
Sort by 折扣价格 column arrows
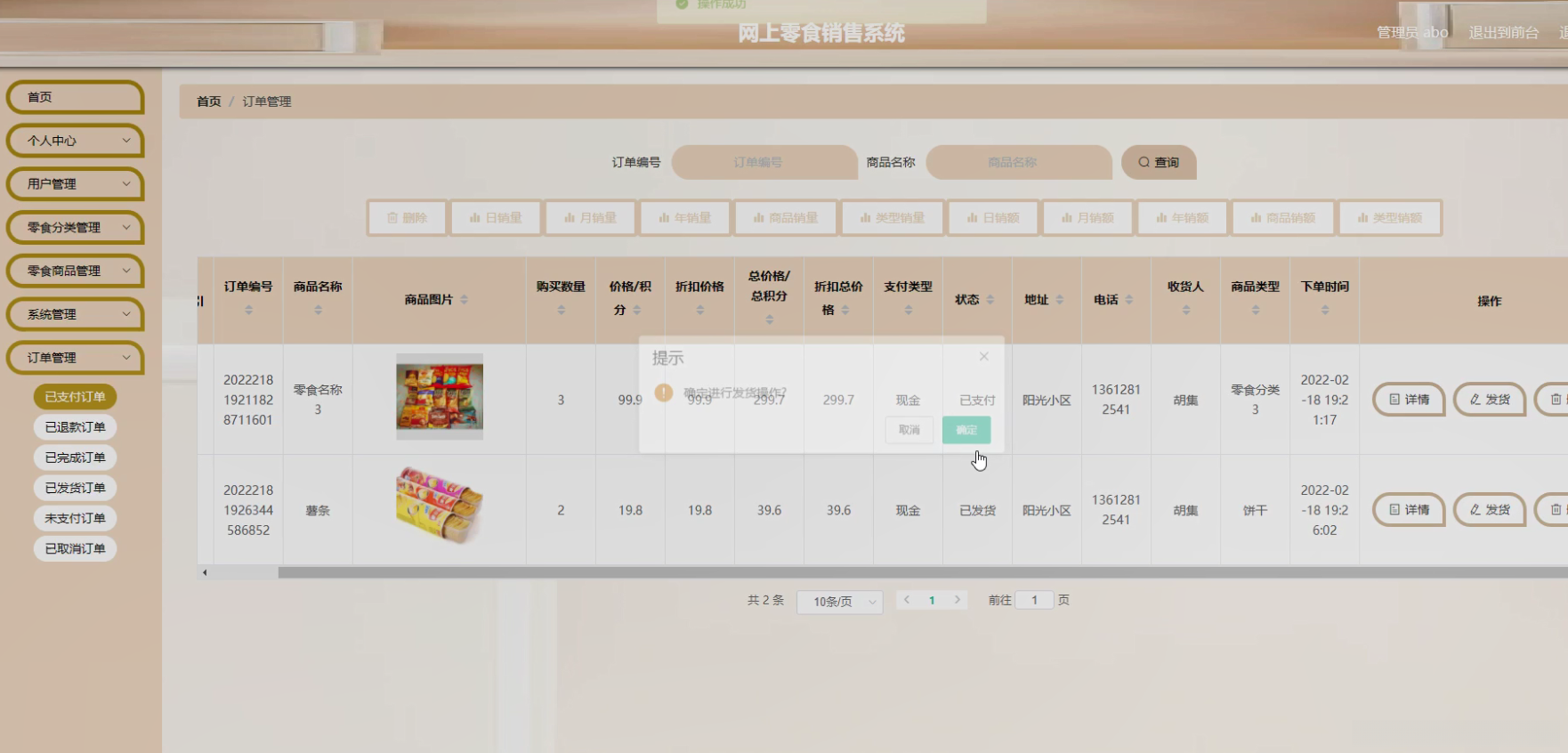pyautogui.click(x=700, y=310)
